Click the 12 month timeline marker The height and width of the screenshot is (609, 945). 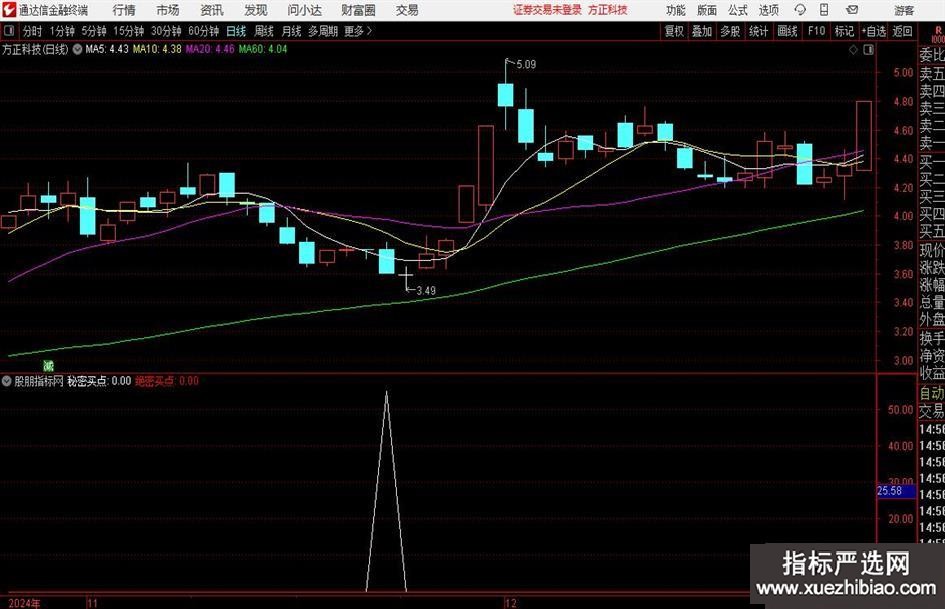510,603
